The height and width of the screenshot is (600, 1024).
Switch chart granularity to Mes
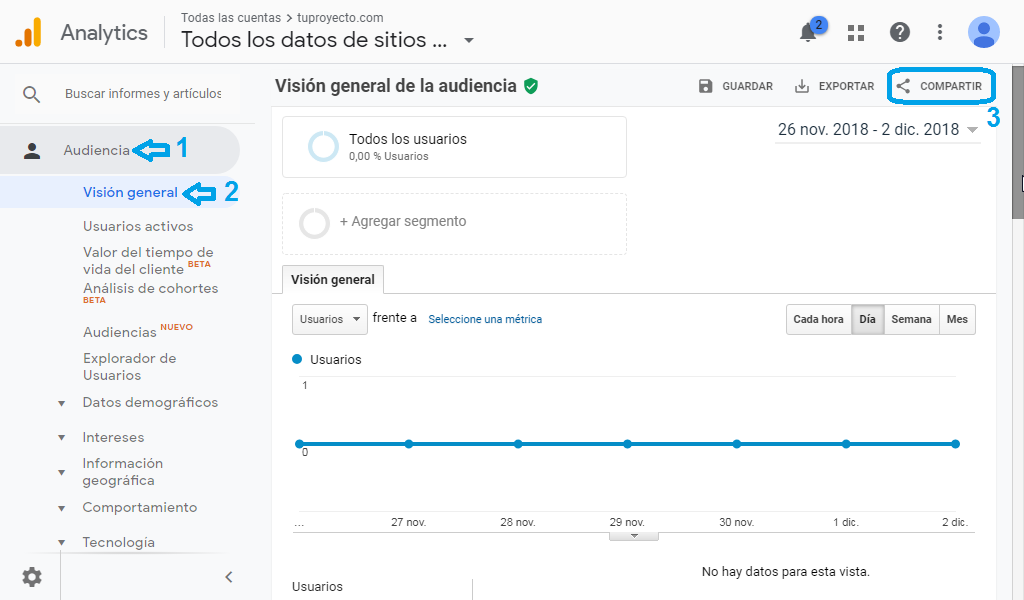pyautogui.click(x=957, y=320)
